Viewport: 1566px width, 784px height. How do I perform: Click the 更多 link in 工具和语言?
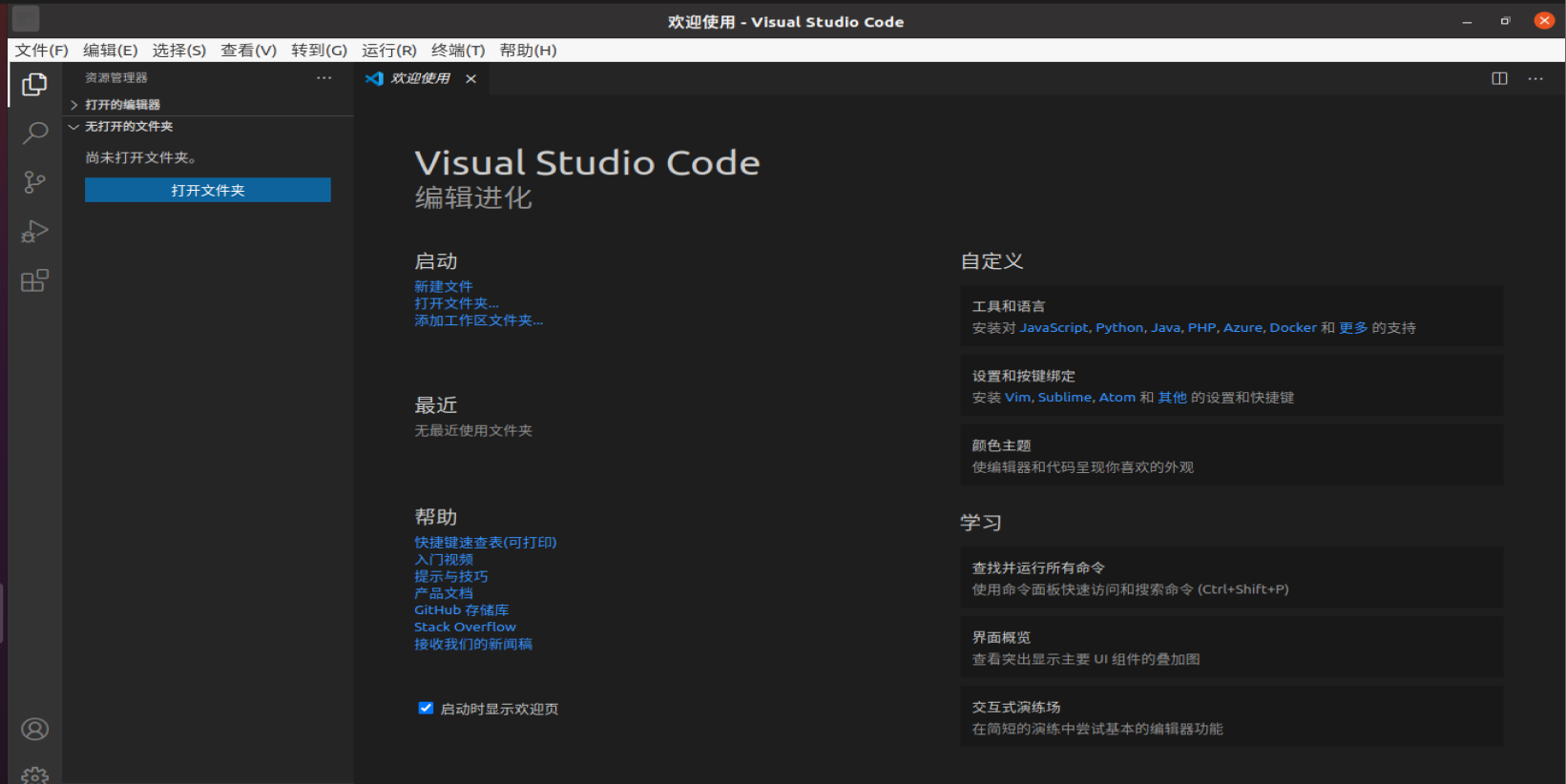click(x=1353, y=327)
